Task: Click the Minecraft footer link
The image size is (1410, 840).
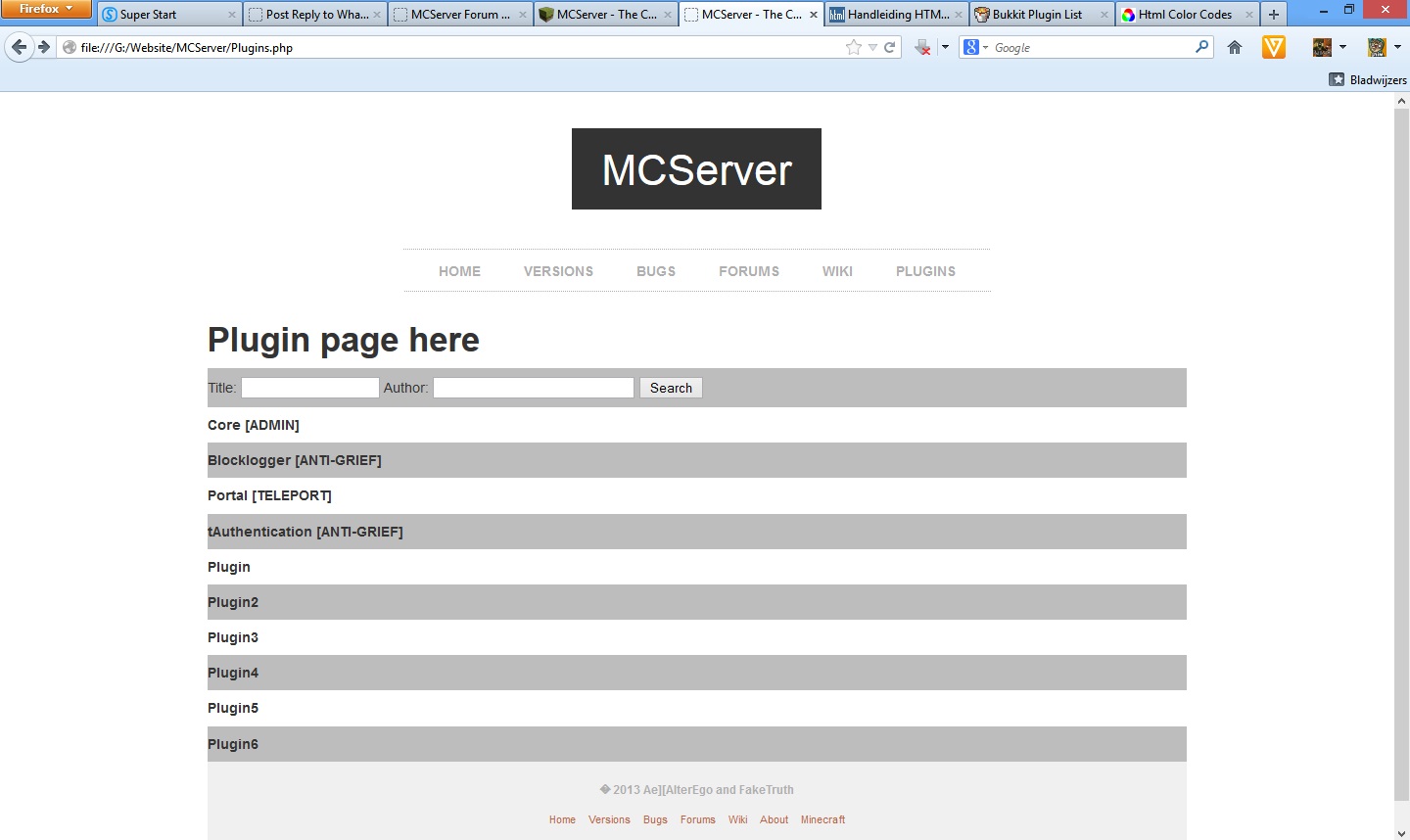Action: pyautogui.click(x=822, y=819)
